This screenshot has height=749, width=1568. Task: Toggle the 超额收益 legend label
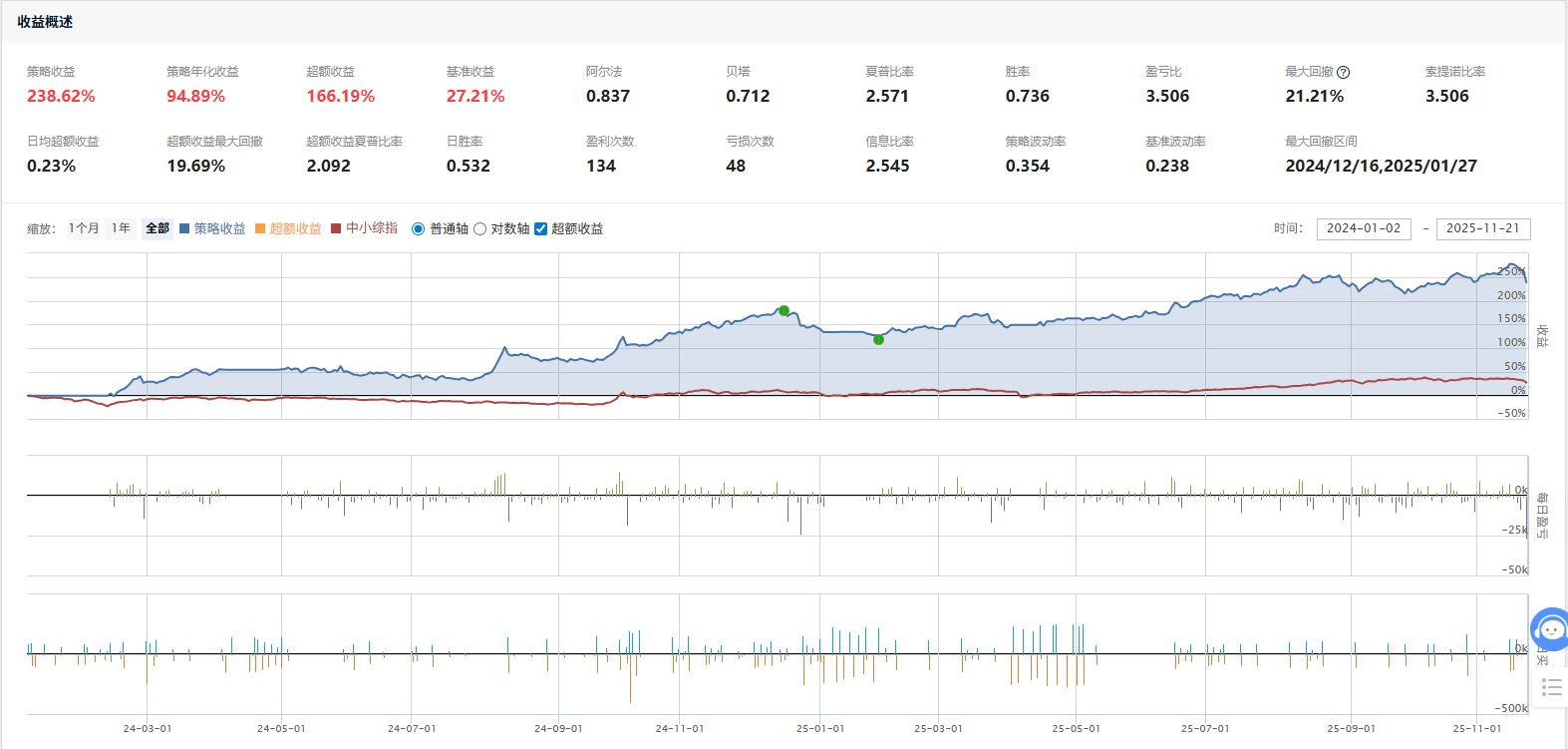(295, 228)
